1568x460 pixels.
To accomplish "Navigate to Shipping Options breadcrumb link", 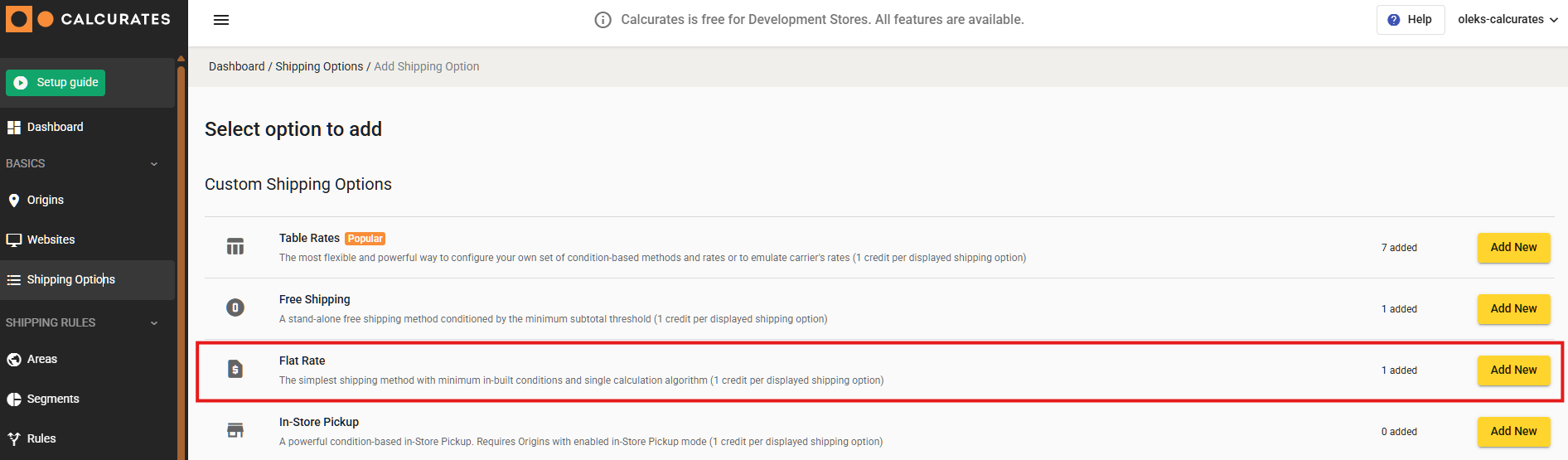I will point(319,66).
